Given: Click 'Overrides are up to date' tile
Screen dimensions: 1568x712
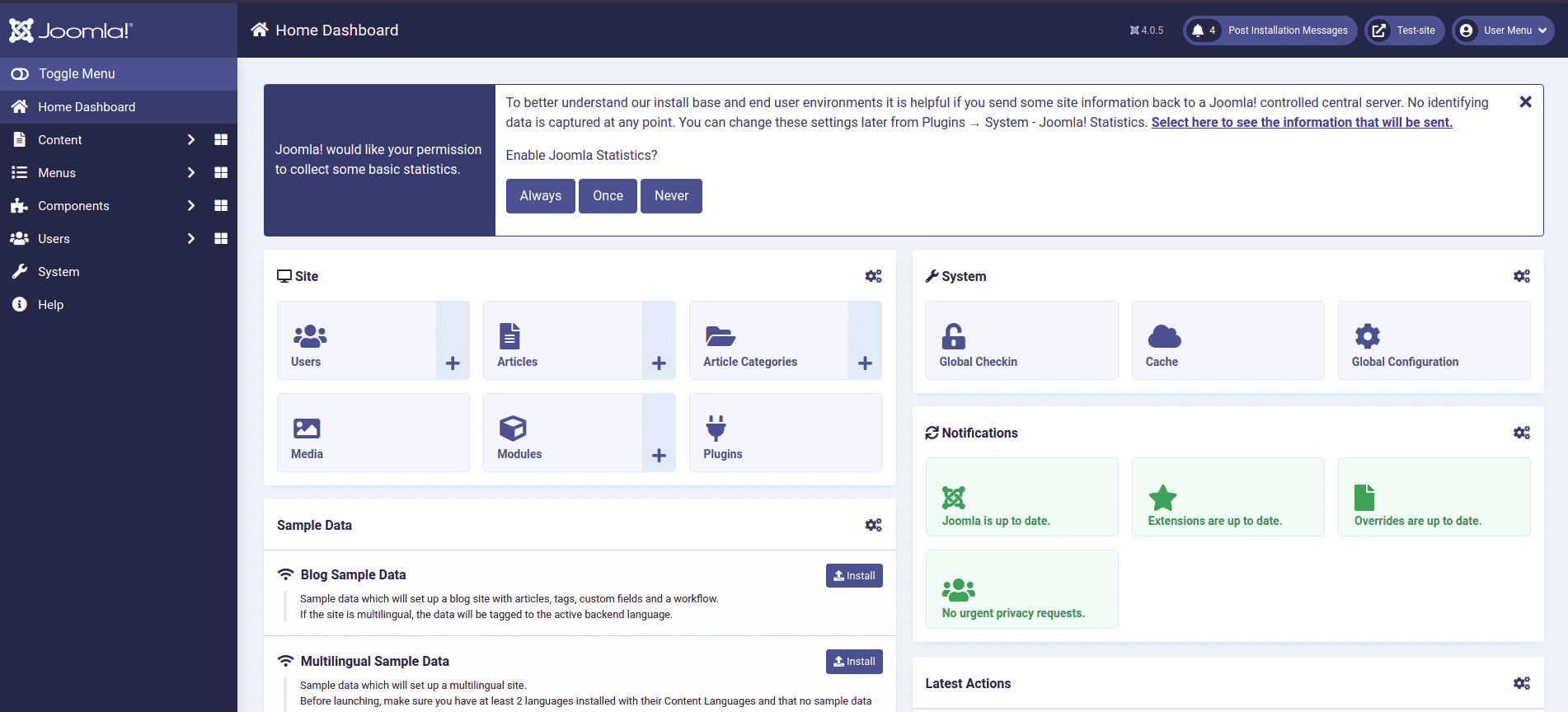Looking at the screenshot, I should pyautogui.click(x=1434, y=497).
